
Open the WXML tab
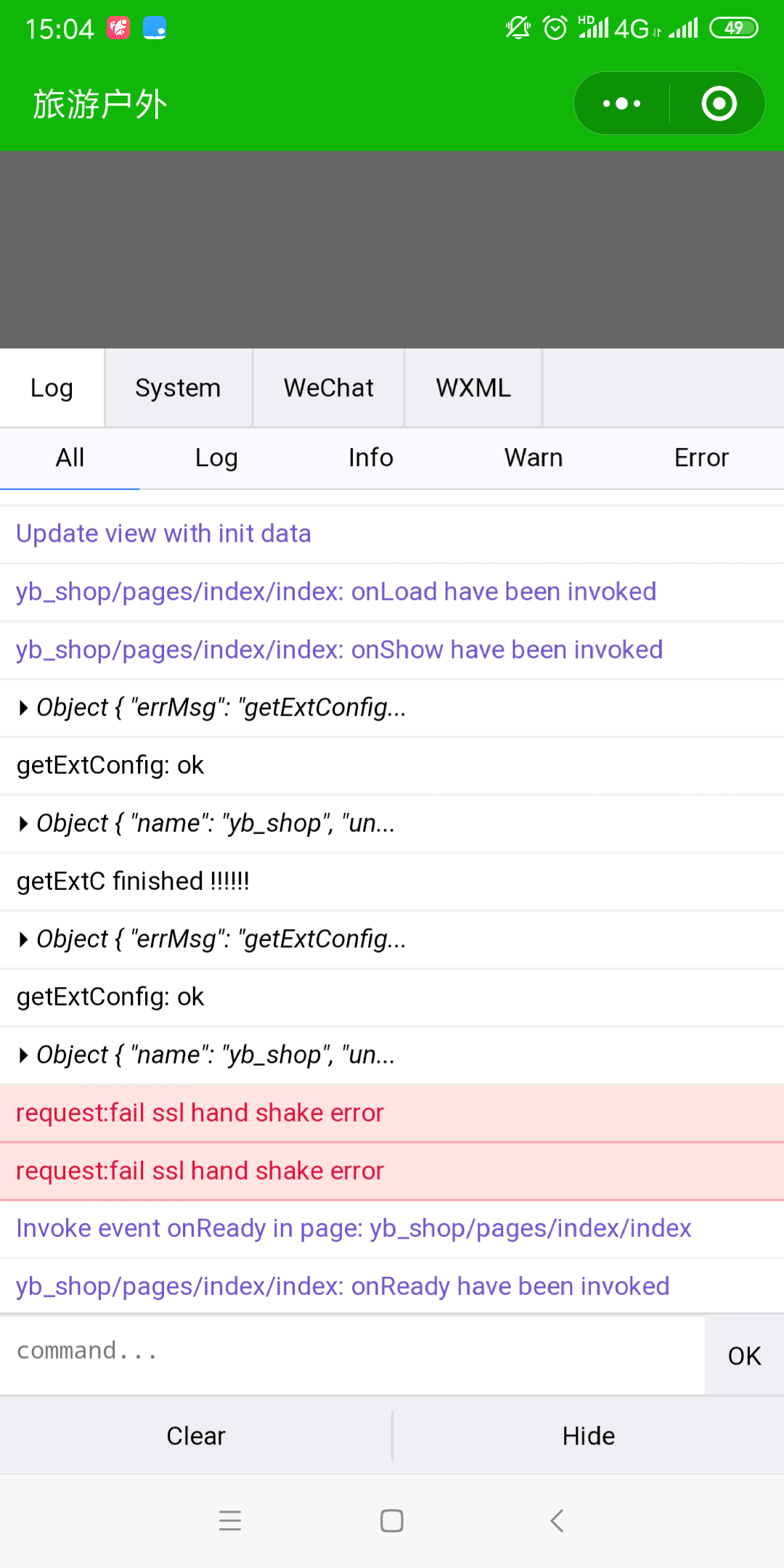click(473, 388)
